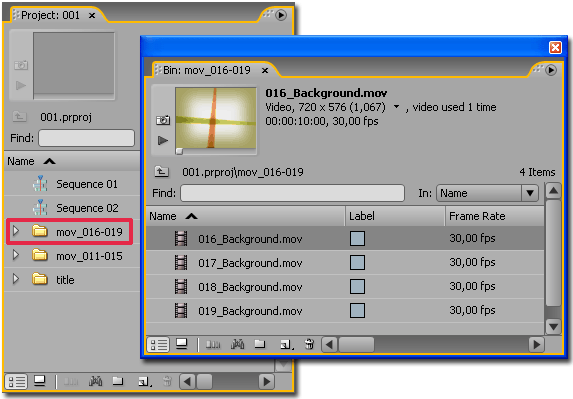Viewport: 573px width, 399px height.
Task: Click label color swatch for 019_Background.mov
Action: 357,311
